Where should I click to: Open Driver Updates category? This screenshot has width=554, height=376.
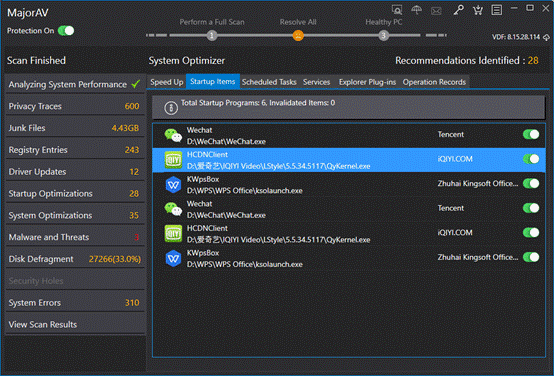click(x=75, y=172)
